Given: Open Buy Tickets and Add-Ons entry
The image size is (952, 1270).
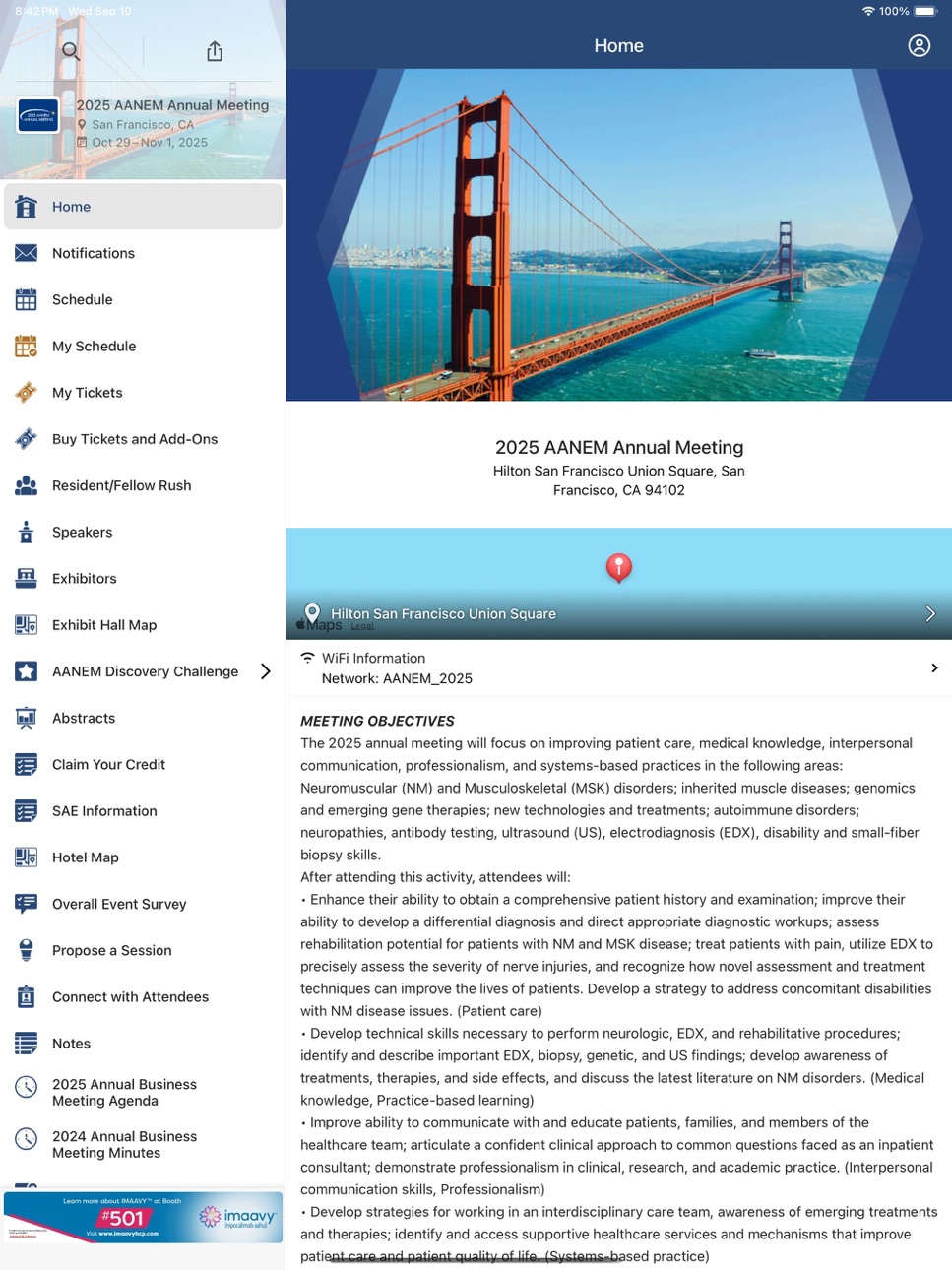Looking at the screenshot, I should [144, 439].
